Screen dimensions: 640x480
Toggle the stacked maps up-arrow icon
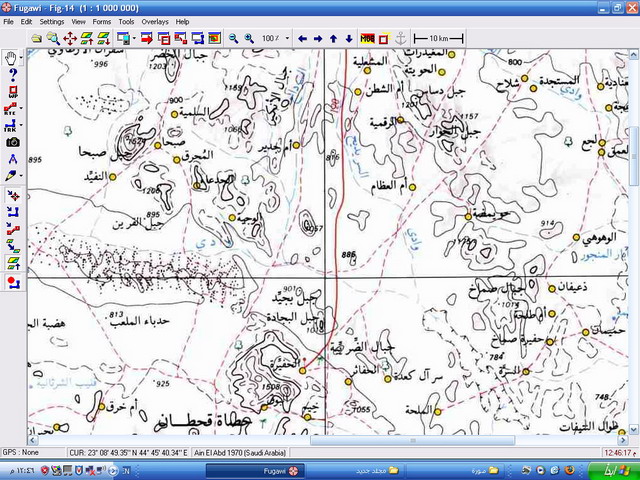13,262
